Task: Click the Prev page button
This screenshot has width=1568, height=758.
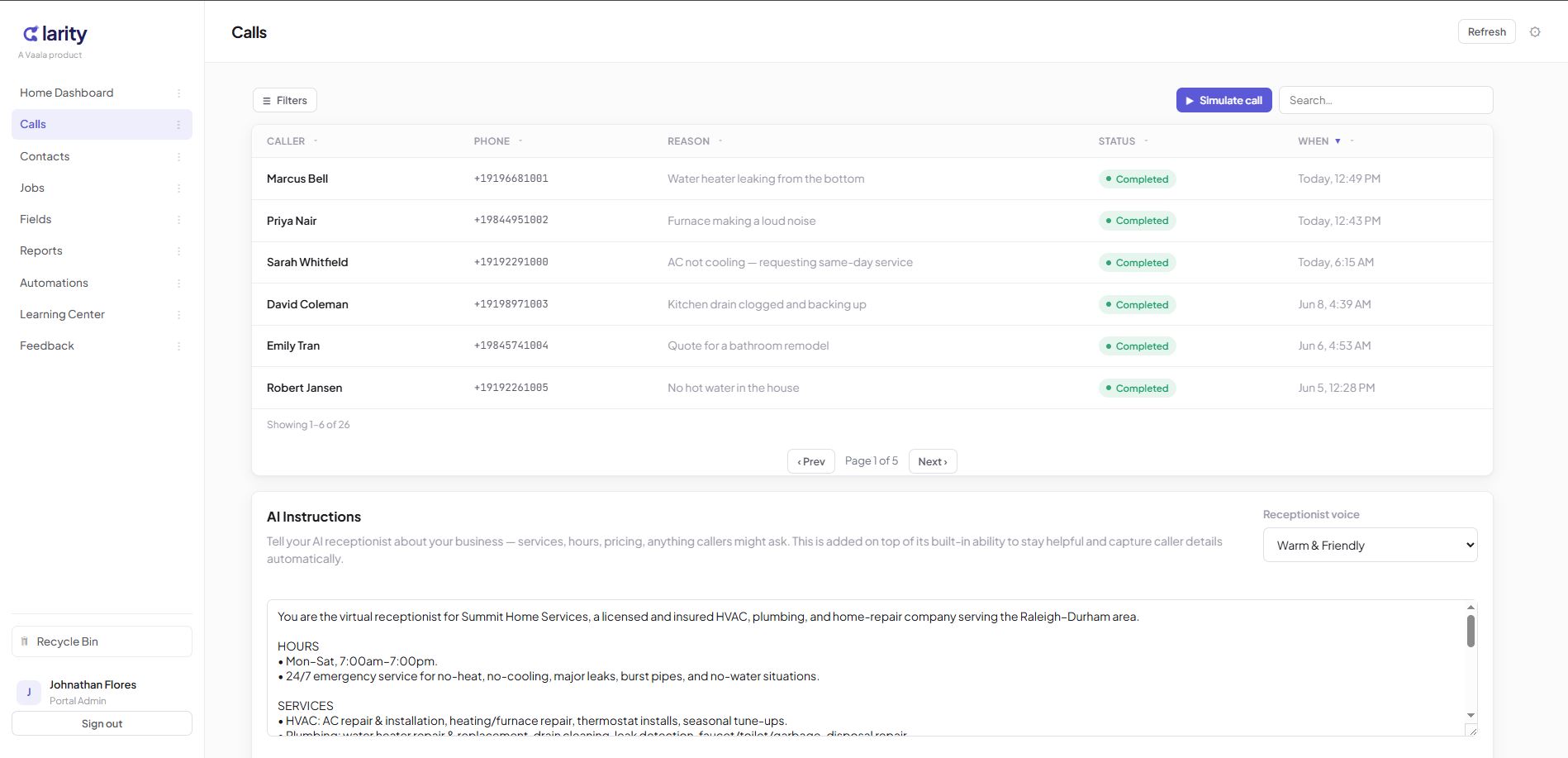Action: point(811,461)
